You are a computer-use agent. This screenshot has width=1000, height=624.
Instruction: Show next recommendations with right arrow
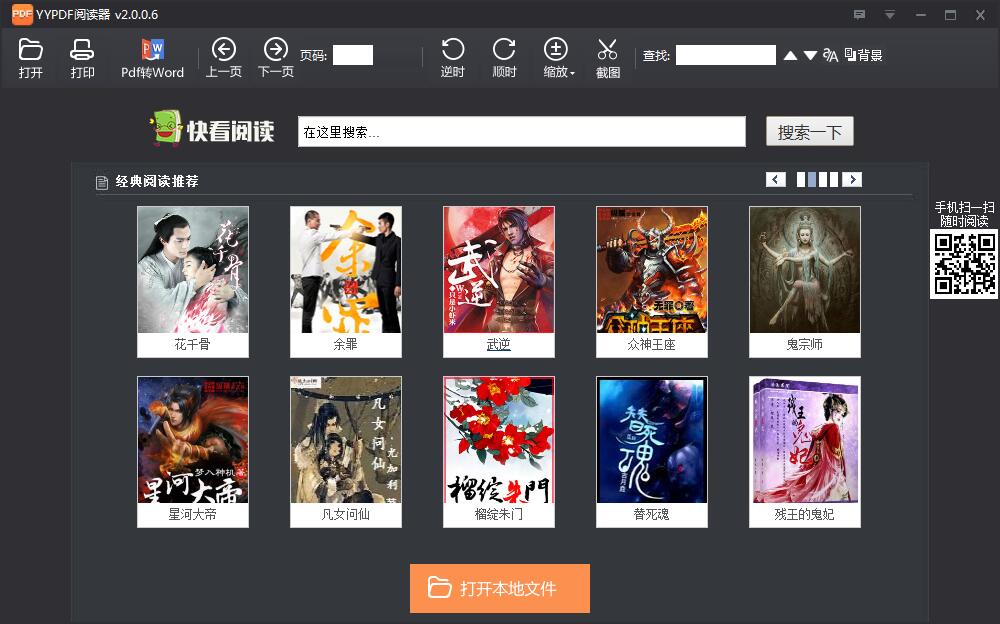click(852, 180)
